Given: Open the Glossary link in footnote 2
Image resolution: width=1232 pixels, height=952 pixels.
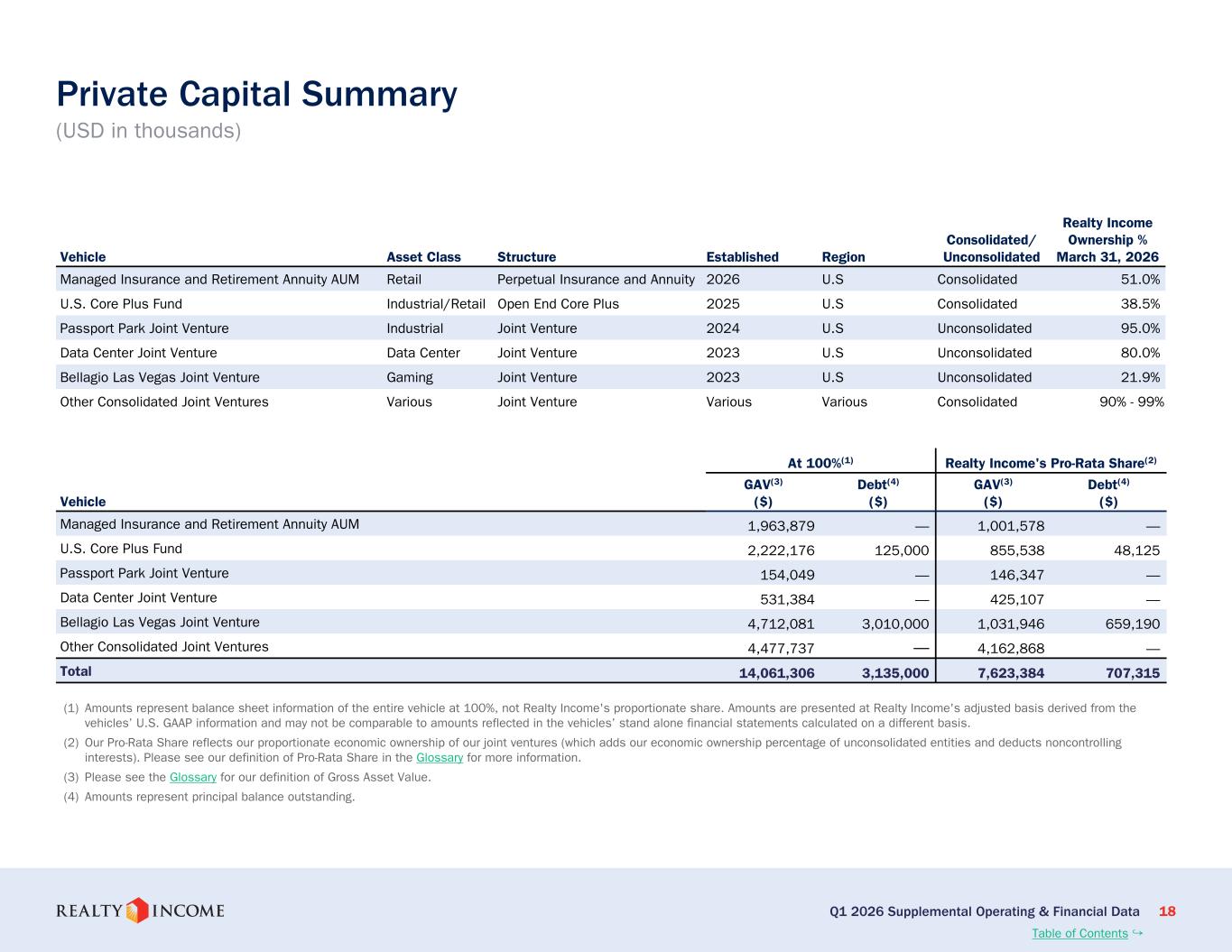Looking at the screenshot, I should (440, 758).
